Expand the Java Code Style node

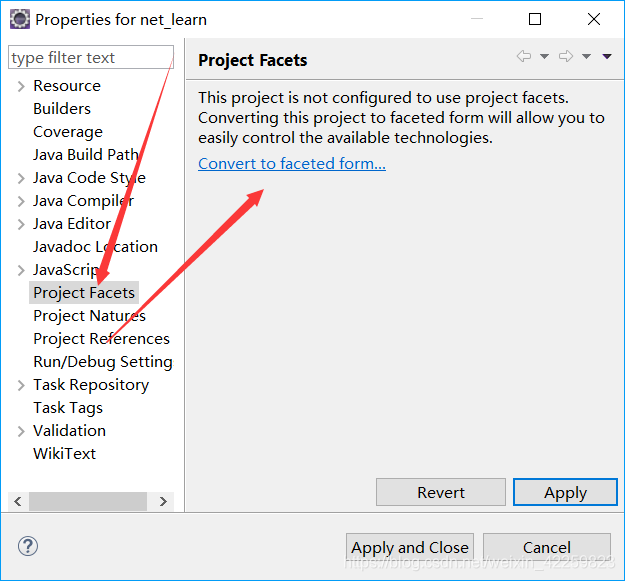(x=21, y=178)
